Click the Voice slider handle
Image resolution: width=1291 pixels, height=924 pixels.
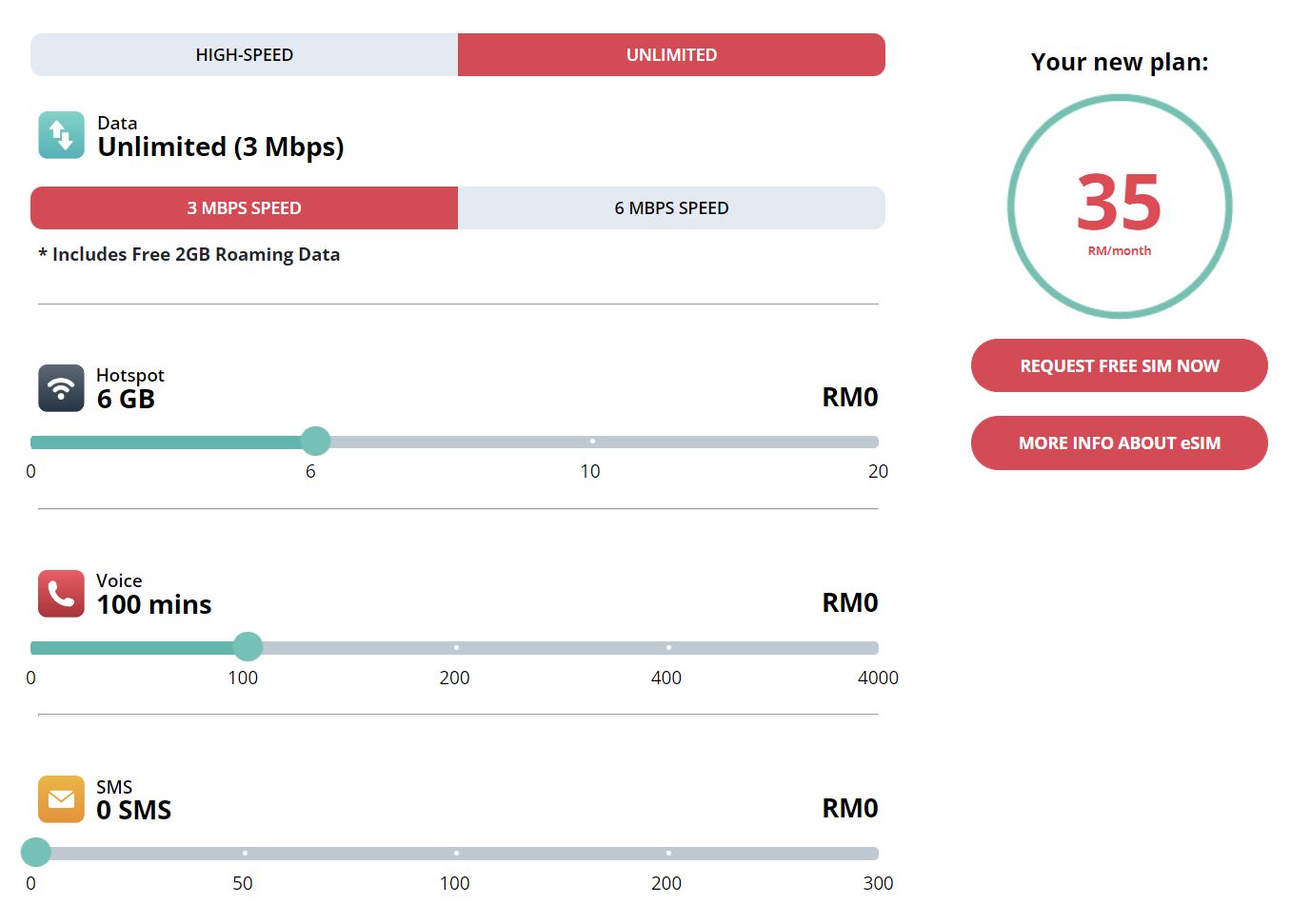248,646
